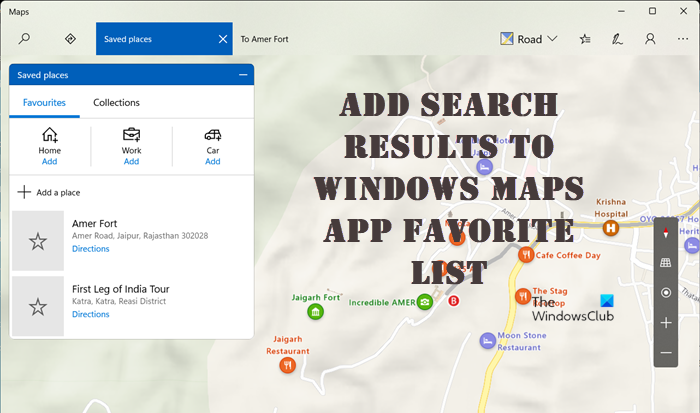This screenshot has width=700, height=413.
Task: Open the Directions diamond icon
Action: [70, 39]
